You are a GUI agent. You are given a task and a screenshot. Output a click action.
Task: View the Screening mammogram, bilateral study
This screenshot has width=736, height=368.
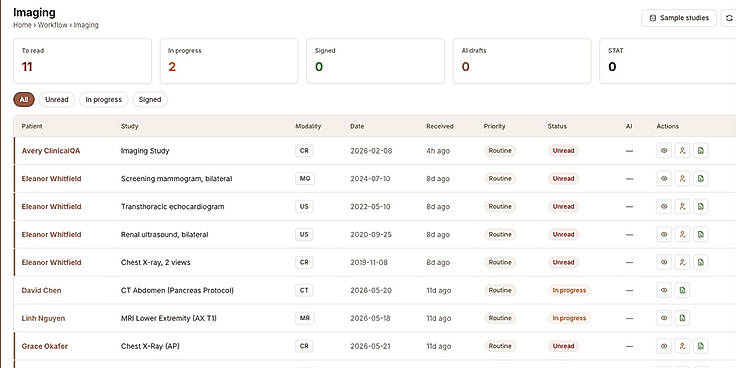[x=664, y=178]
